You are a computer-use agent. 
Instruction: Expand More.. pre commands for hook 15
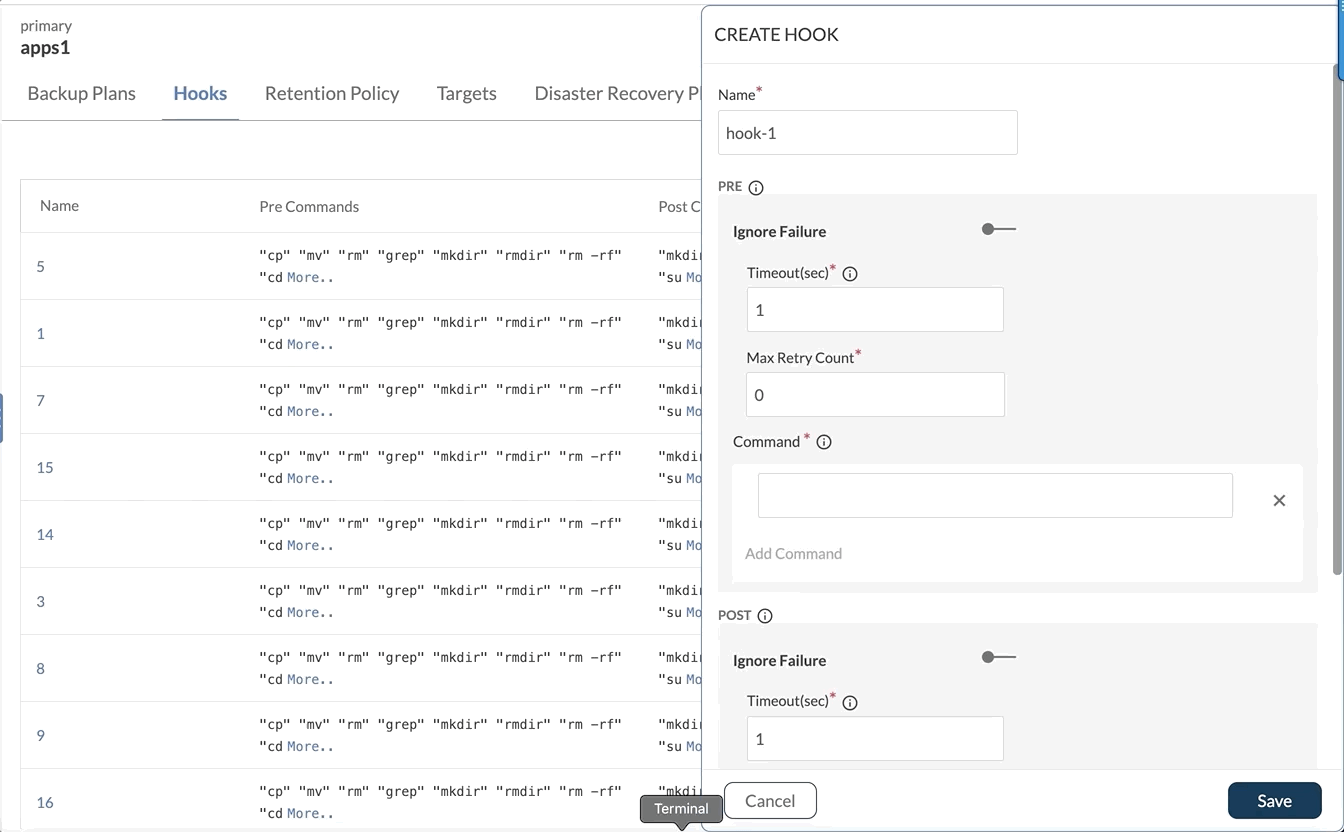310,478
